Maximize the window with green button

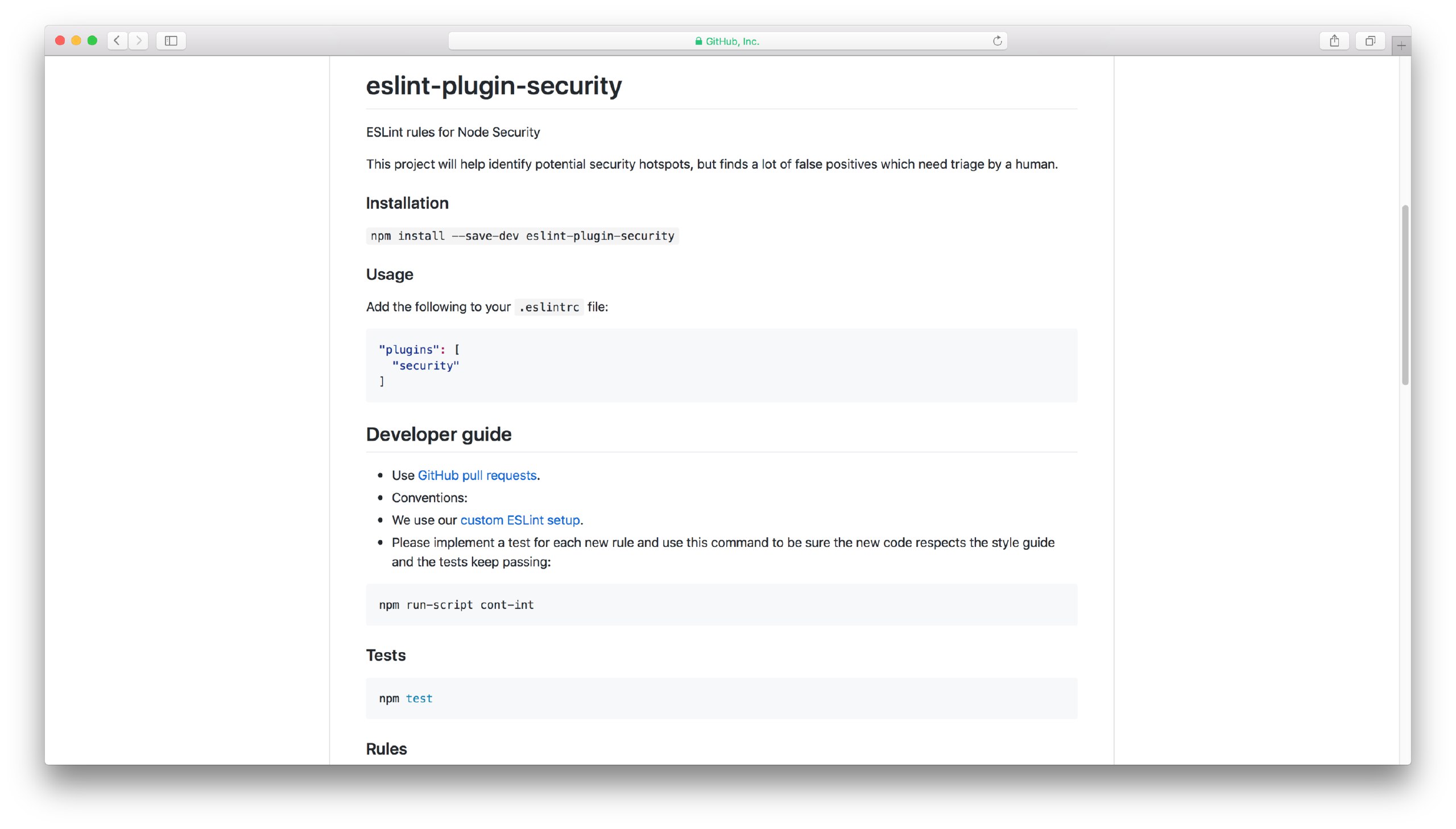pyautogui.click(x=92, y=40)
